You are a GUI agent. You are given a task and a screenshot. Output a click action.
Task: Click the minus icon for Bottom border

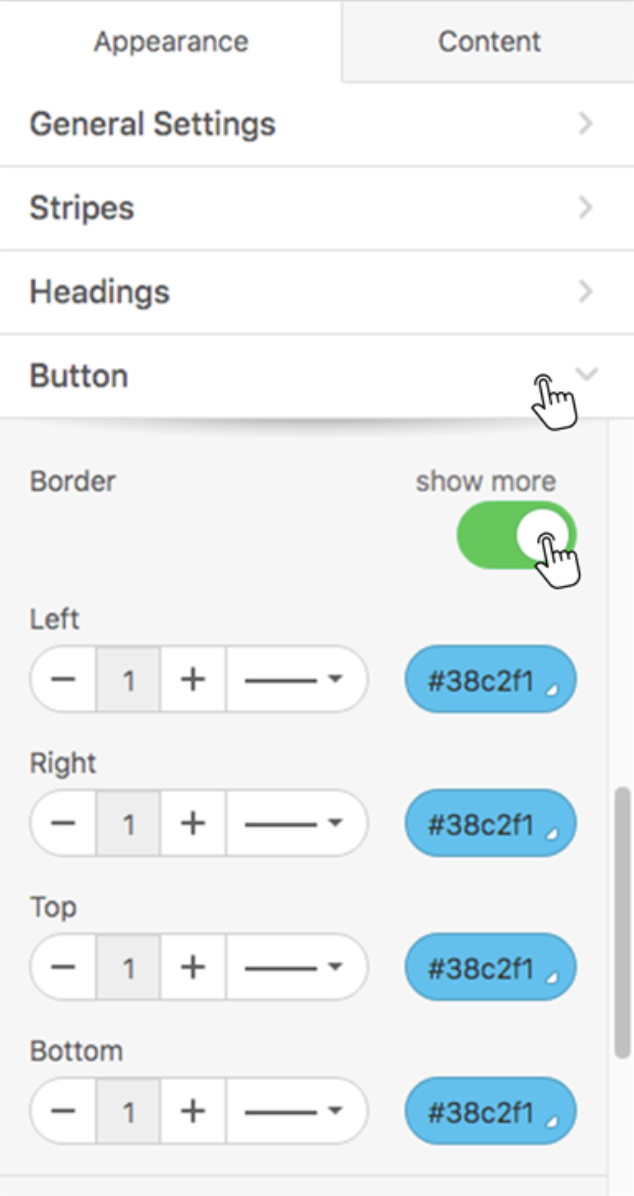click(x=63, y=1111)
